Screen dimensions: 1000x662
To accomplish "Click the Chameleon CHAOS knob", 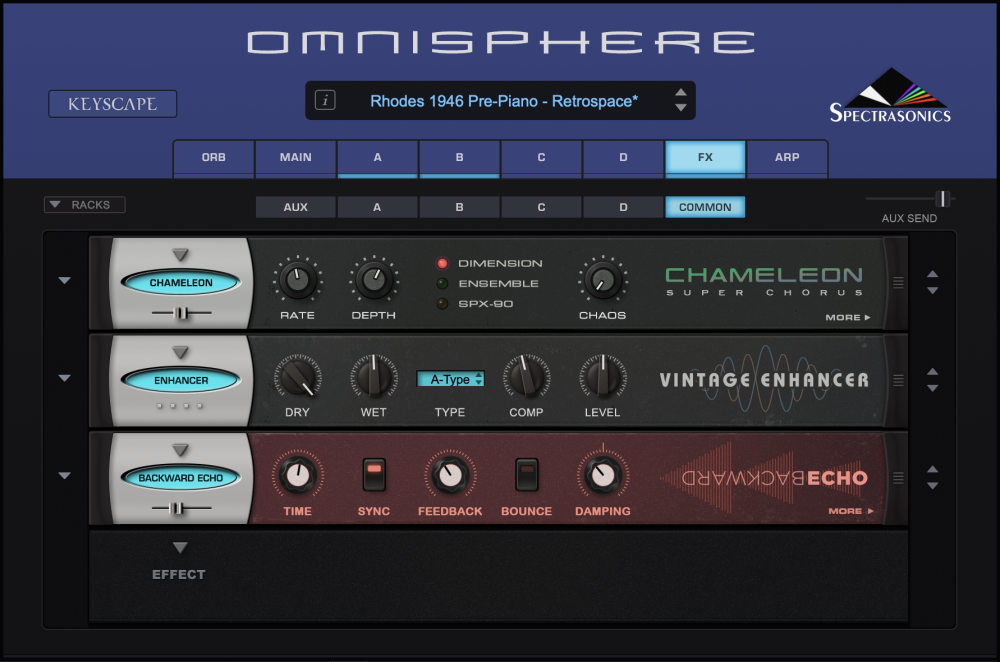I will 603,280.
